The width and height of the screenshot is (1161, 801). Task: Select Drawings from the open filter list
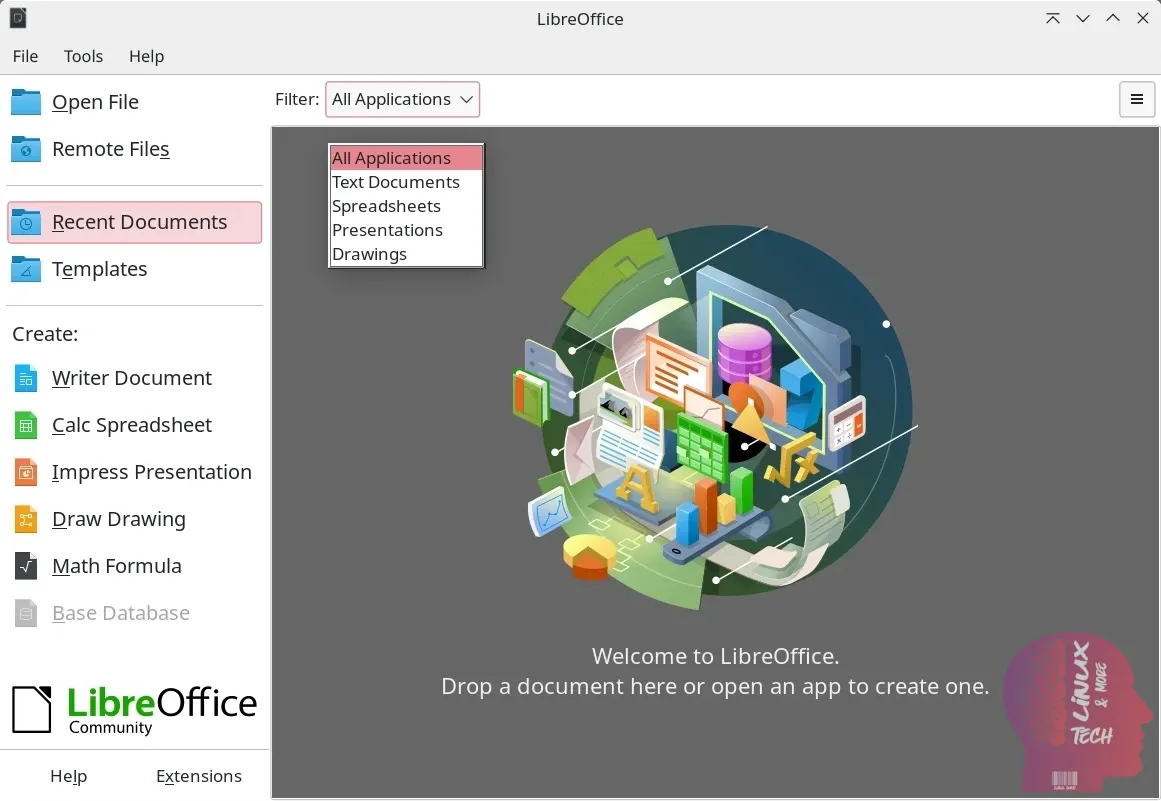369,254
